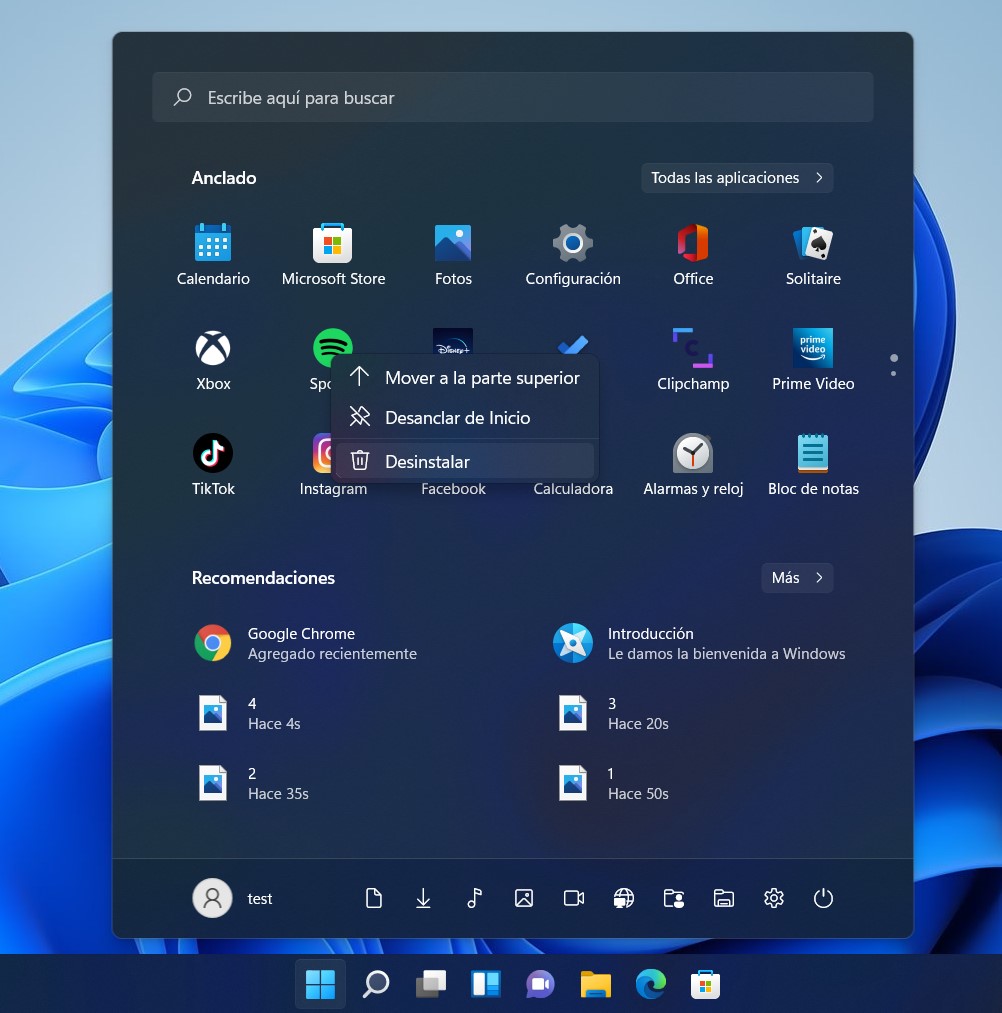
Task: Expand Todas las aplicaciones list
Action: (737, 178)
